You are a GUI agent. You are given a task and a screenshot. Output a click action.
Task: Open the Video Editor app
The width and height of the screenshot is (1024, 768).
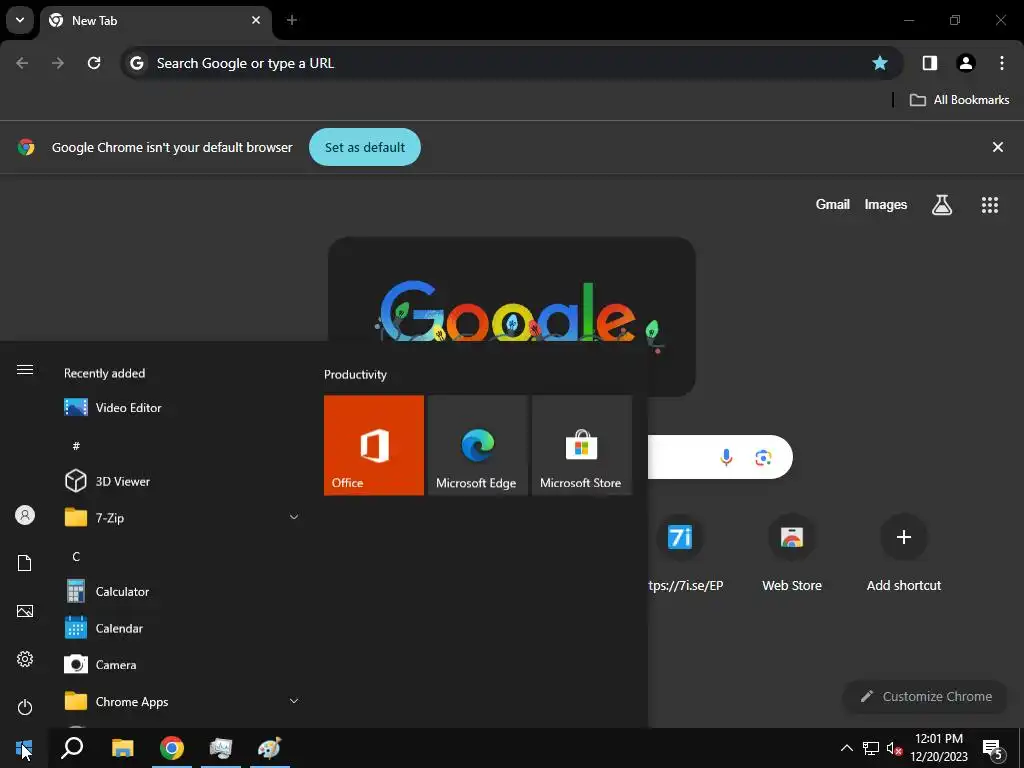181,408
